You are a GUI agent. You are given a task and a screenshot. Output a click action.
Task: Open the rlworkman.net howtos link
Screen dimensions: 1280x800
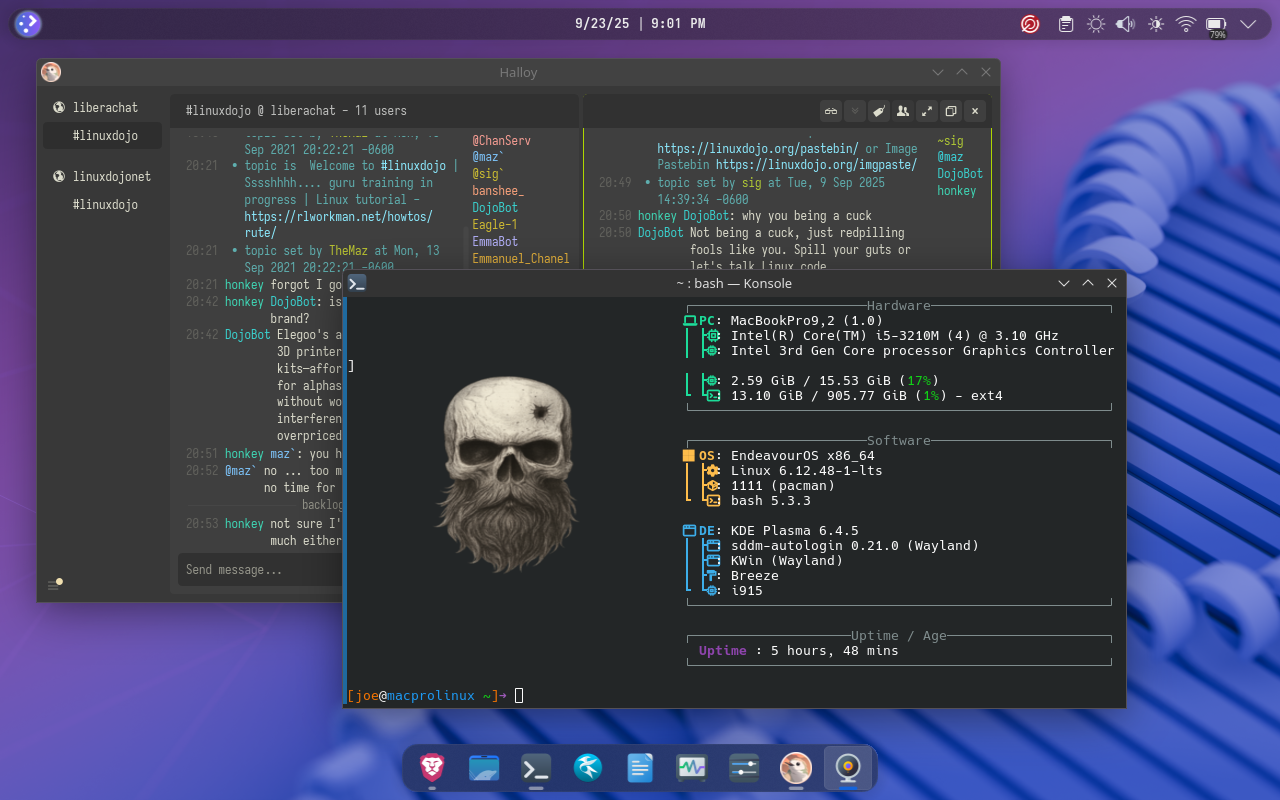coord(338,216)
